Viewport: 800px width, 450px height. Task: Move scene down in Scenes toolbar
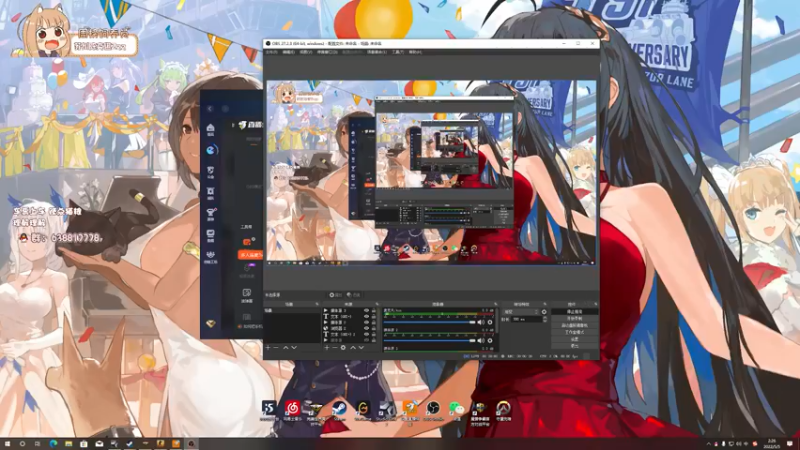294,347
